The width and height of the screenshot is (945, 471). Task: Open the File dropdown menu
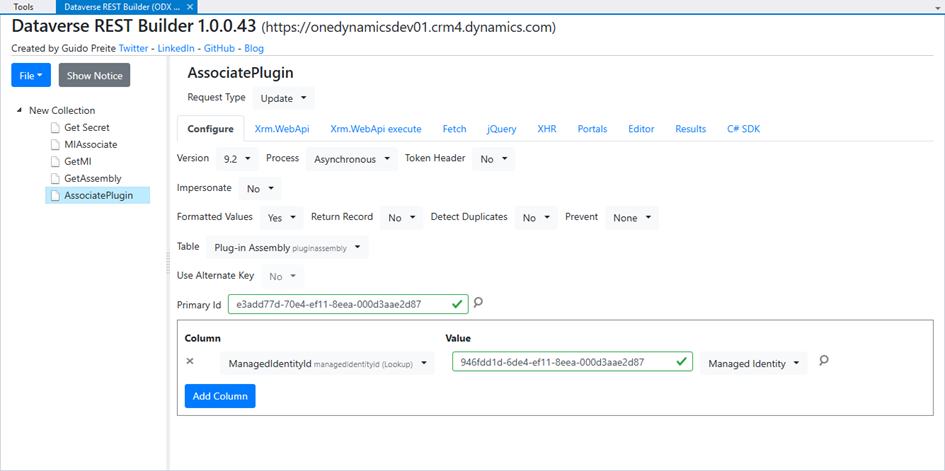coord(31,76)
